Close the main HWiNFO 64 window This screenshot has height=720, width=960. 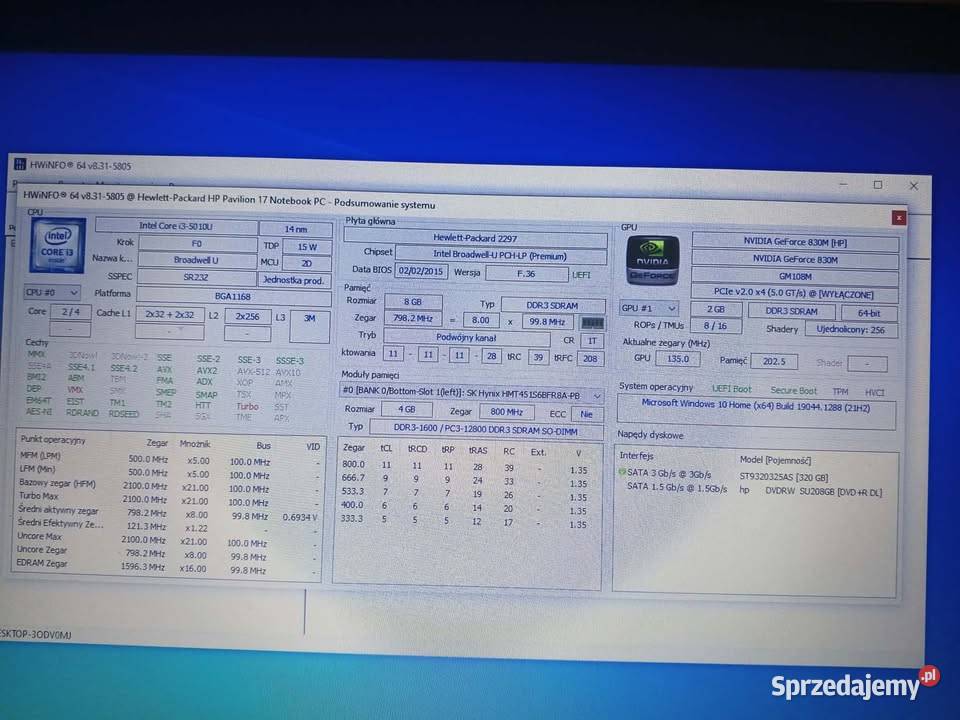pyautogui.click(x=913, y=186)
